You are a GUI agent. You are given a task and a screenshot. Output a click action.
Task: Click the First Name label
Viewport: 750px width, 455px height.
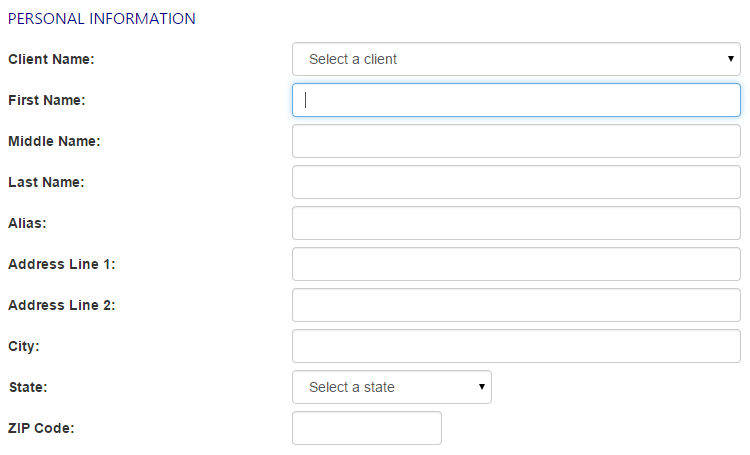tap(46, 100)
